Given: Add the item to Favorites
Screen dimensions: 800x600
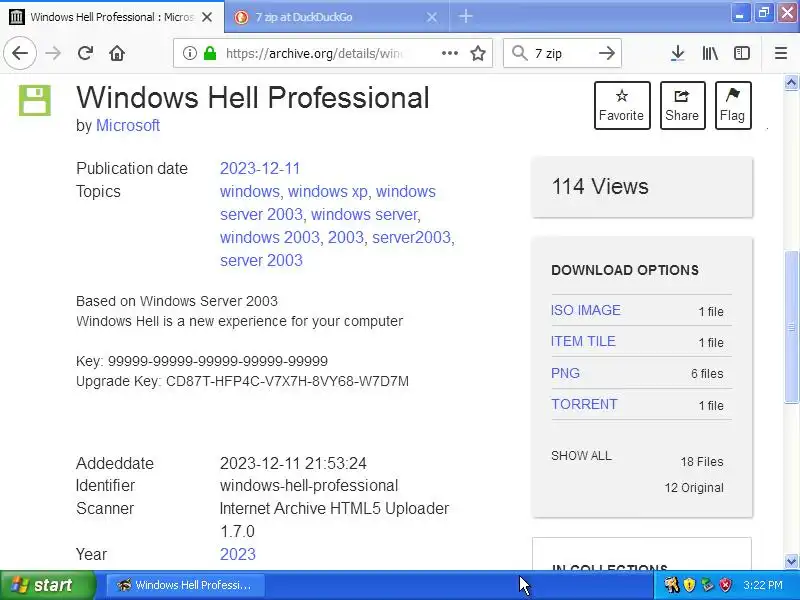Looking at the screenshot, I should (622, 105).
